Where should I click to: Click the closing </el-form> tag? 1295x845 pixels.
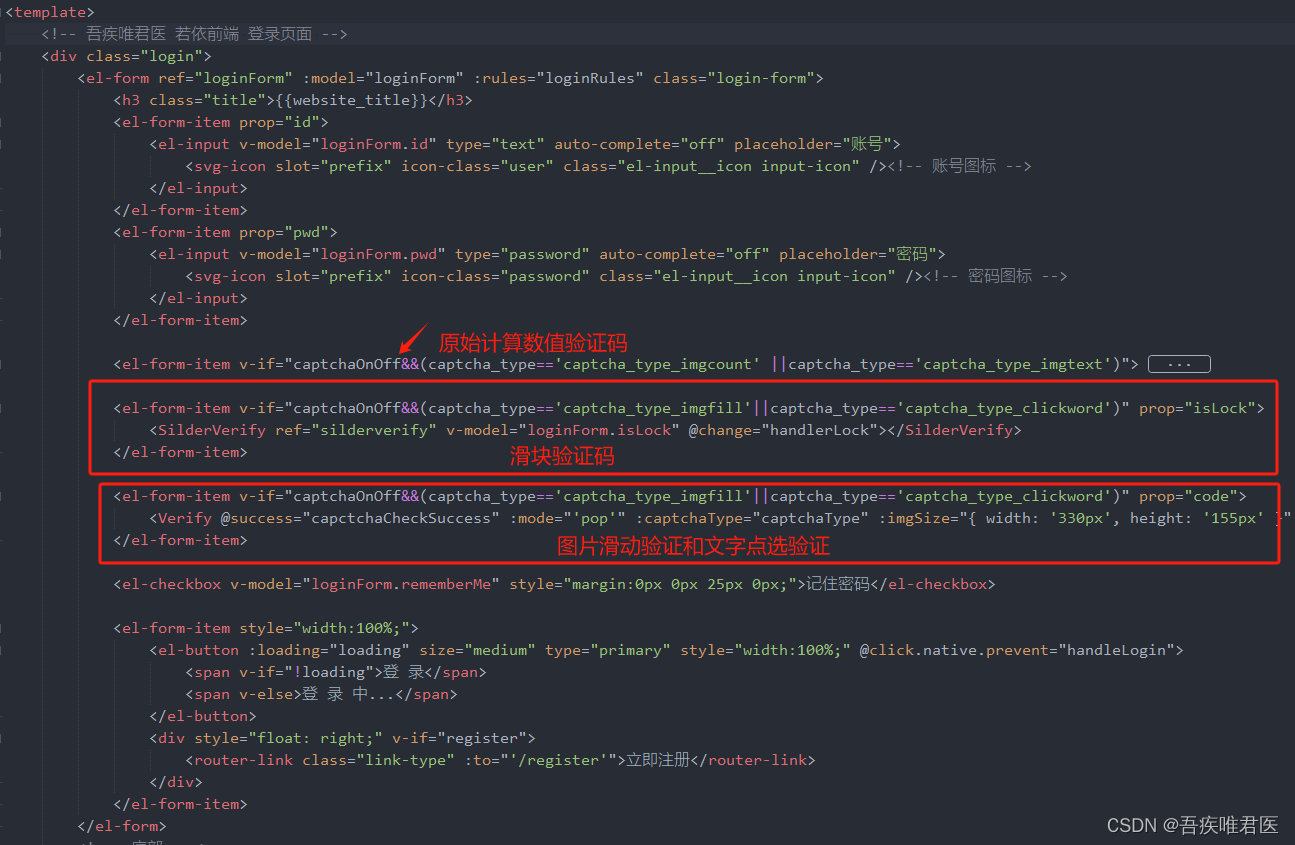(x=122, y=826)
